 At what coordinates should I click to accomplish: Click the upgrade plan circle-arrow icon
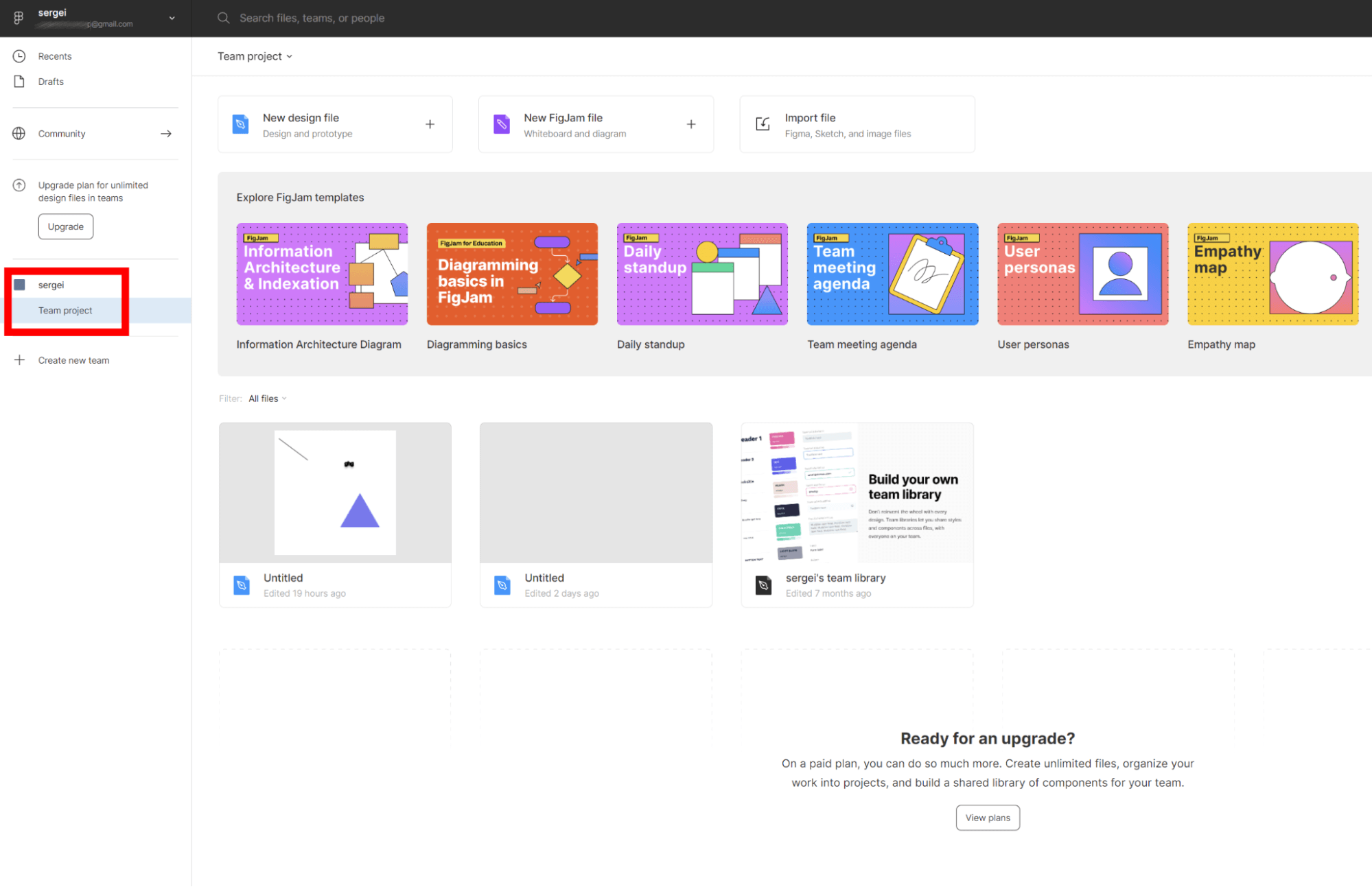(x=19, y=185)
